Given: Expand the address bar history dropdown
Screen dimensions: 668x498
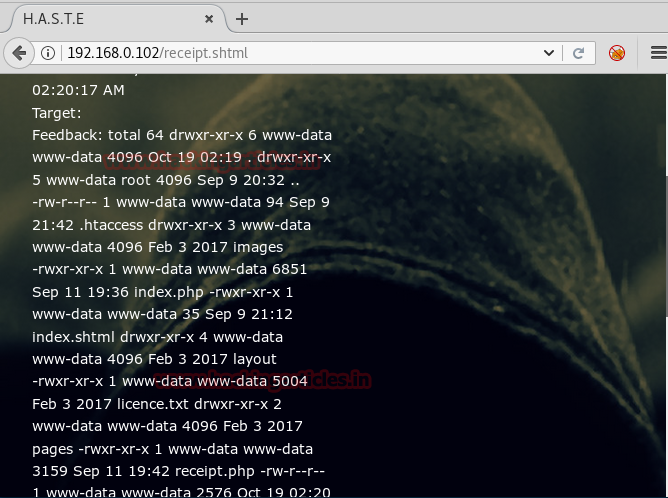Looking at the screenshot, I should [549, 53].
